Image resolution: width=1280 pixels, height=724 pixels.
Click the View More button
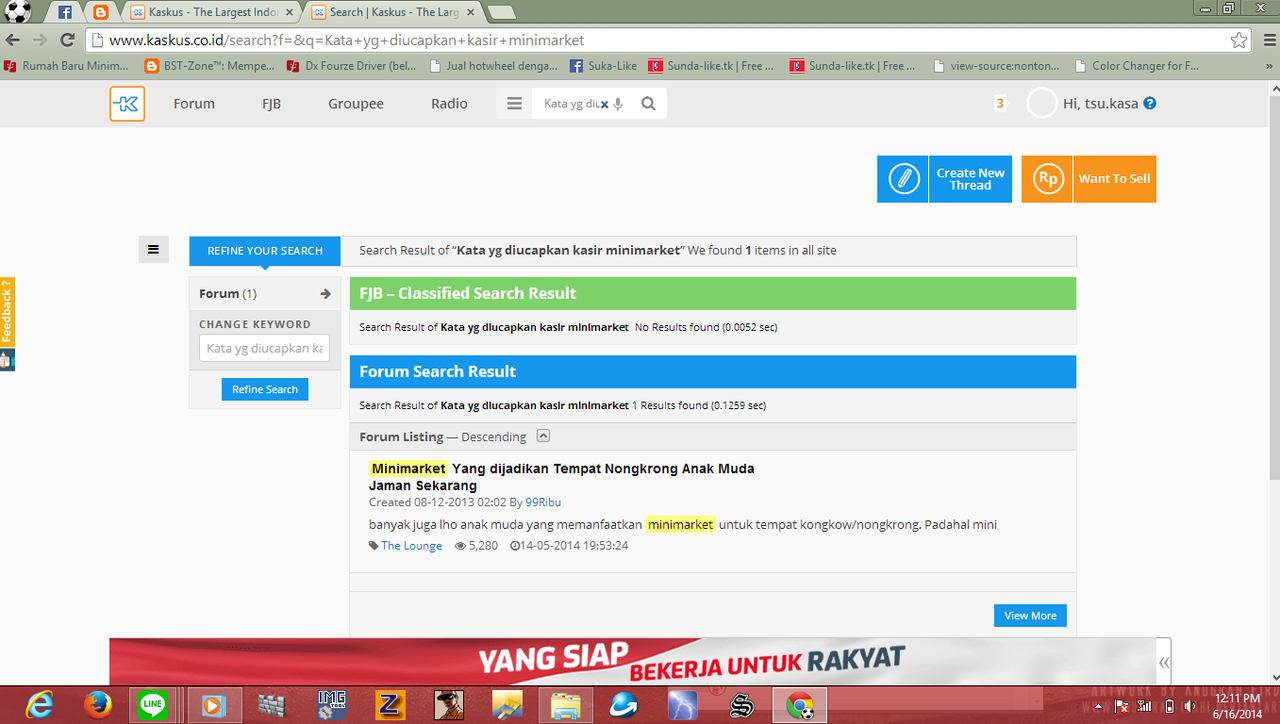(x=1030, y=615)
